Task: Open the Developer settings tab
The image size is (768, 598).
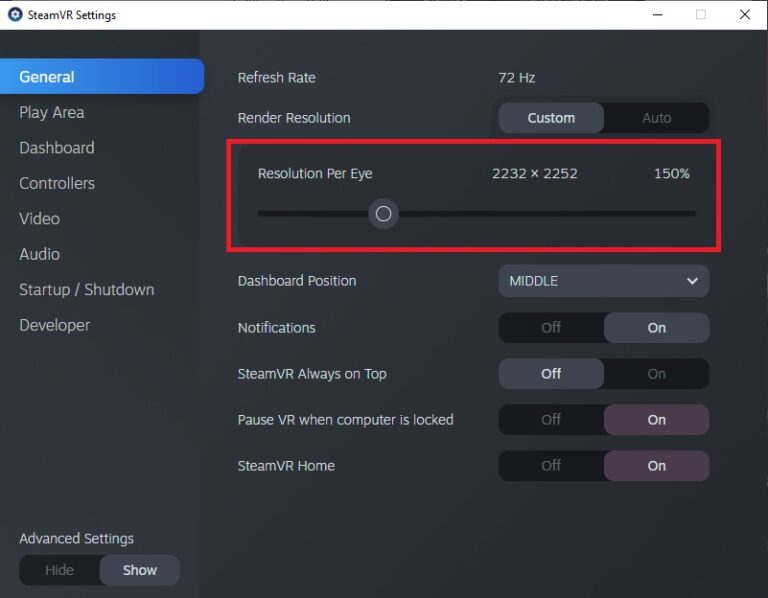Action: [x=55, y=325]
